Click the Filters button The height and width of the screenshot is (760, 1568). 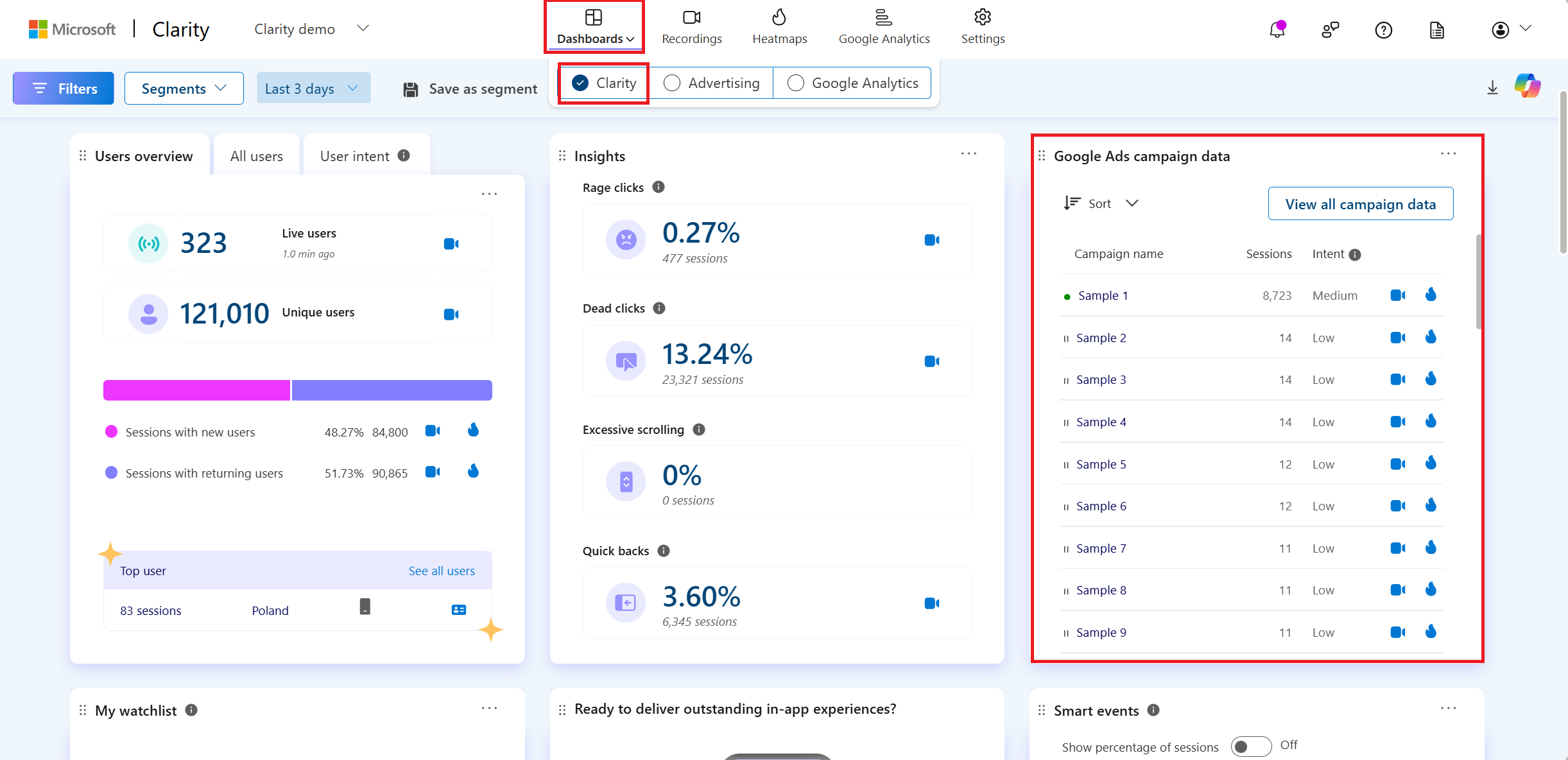pyautogui.click(x=64, y=88)
